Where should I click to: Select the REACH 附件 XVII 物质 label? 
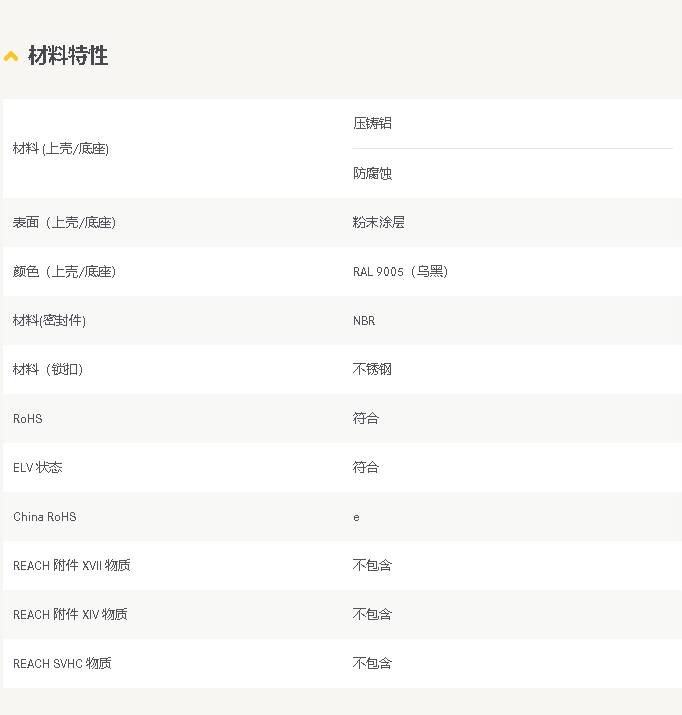point(72,565)
